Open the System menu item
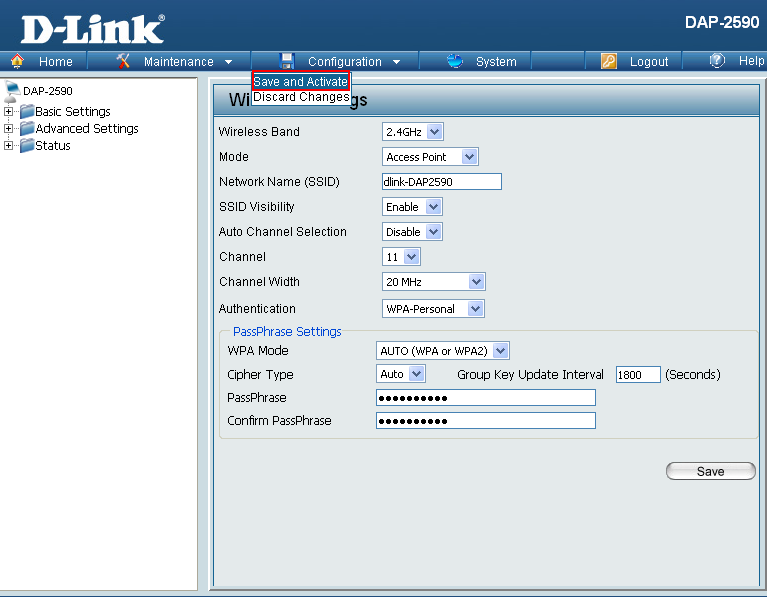The image size is (767, 597). tap(496, 62)
